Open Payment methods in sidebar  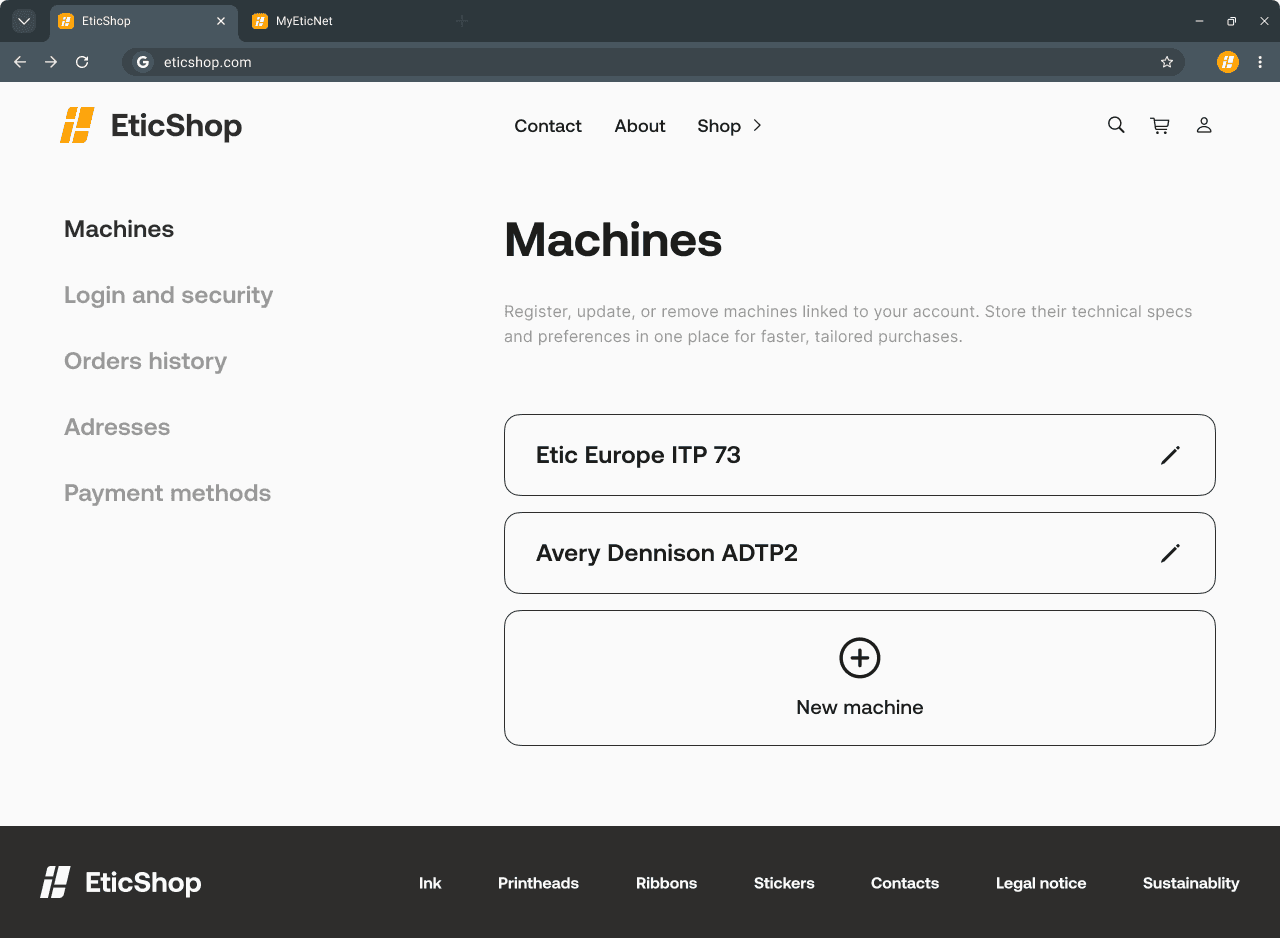[x=167, y=493]
